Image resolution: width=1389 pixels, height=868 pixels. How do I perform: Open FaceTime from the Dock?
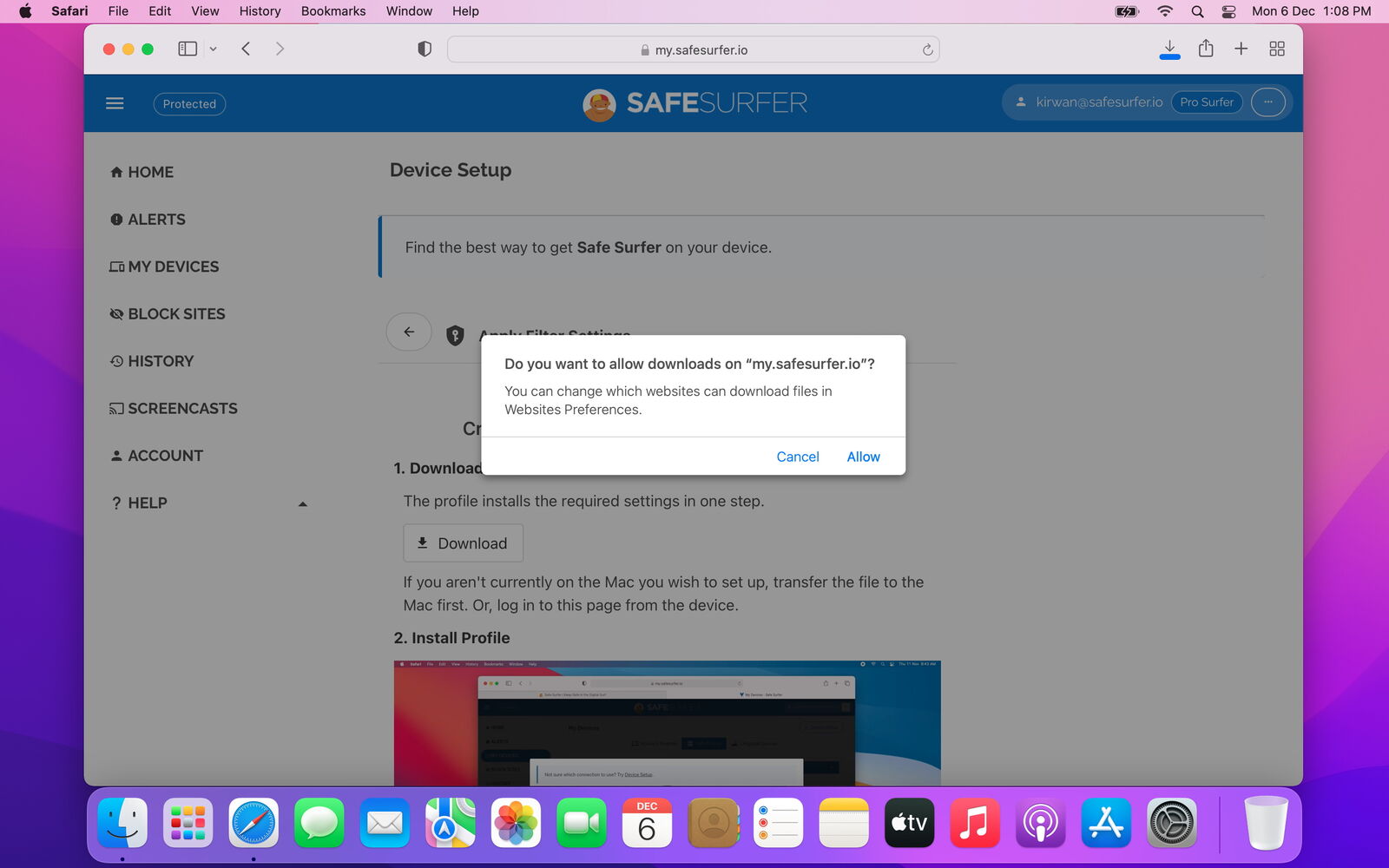pos(581,823)
